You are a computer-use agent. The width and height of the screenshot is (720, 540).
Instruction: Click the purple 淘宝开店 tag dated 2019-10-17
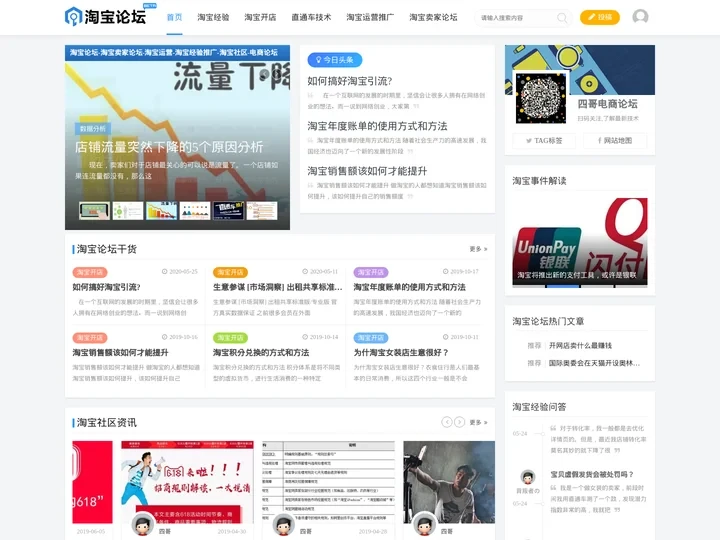tap(371, 272)
